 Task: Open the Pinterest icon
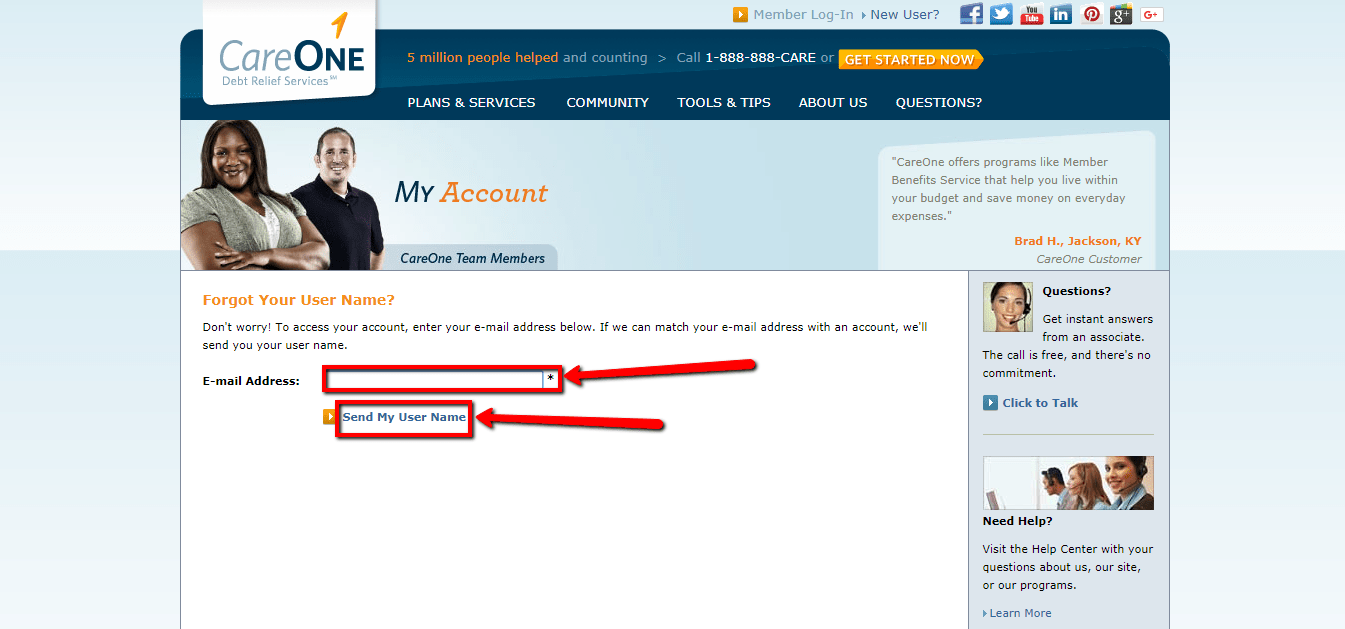tap(1090, 14)
